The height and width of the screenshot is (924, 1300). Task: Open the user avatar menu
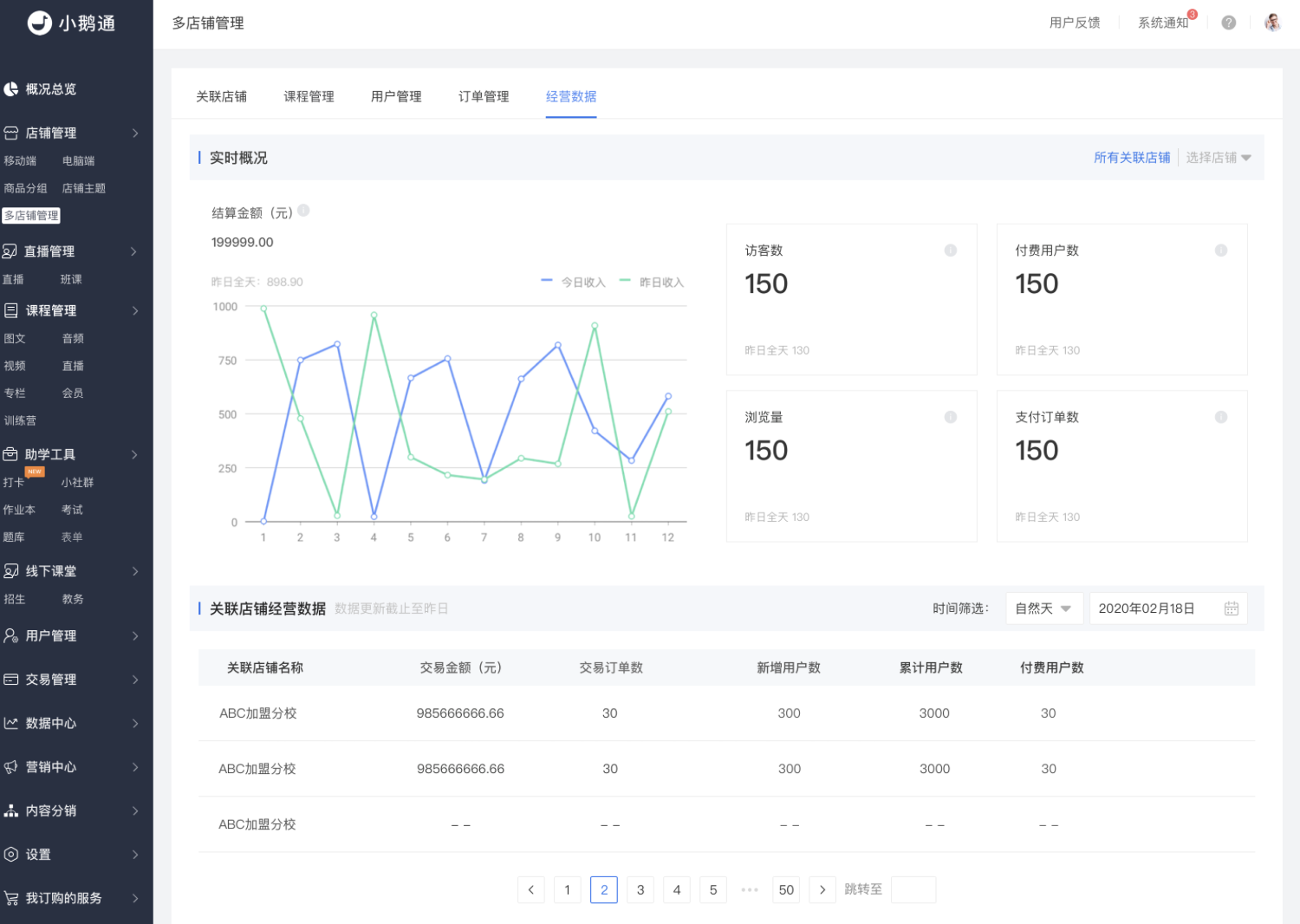[1272, 23]
